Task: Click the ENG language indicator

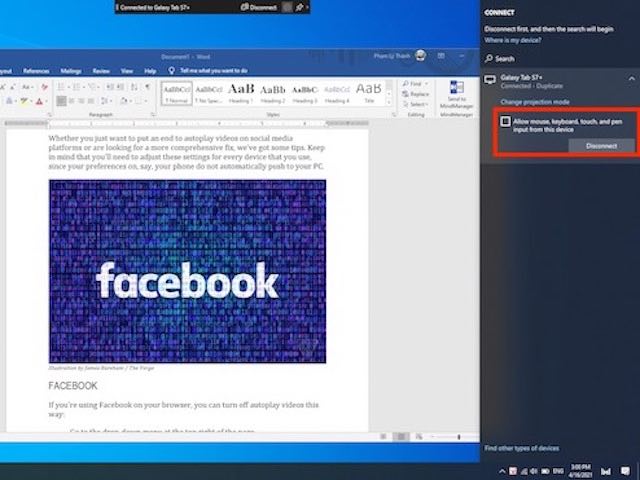Action: click(x=558, y=471)
